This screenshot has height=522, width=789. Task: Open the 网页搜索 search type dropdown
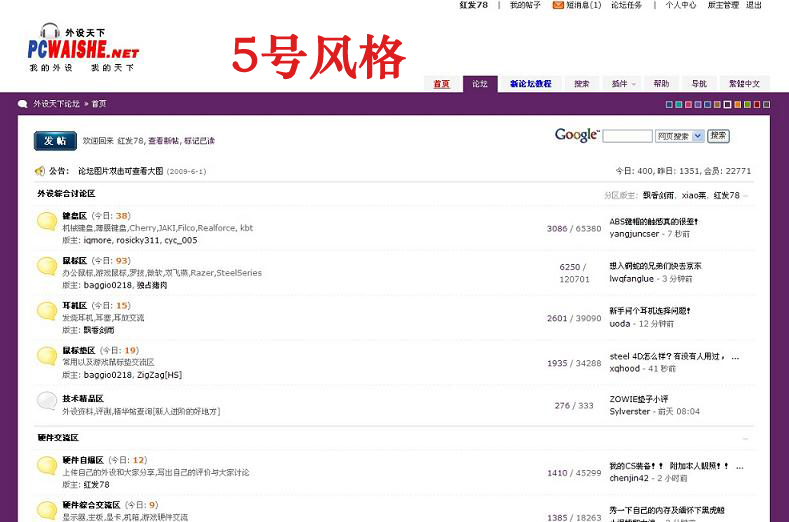680,136
